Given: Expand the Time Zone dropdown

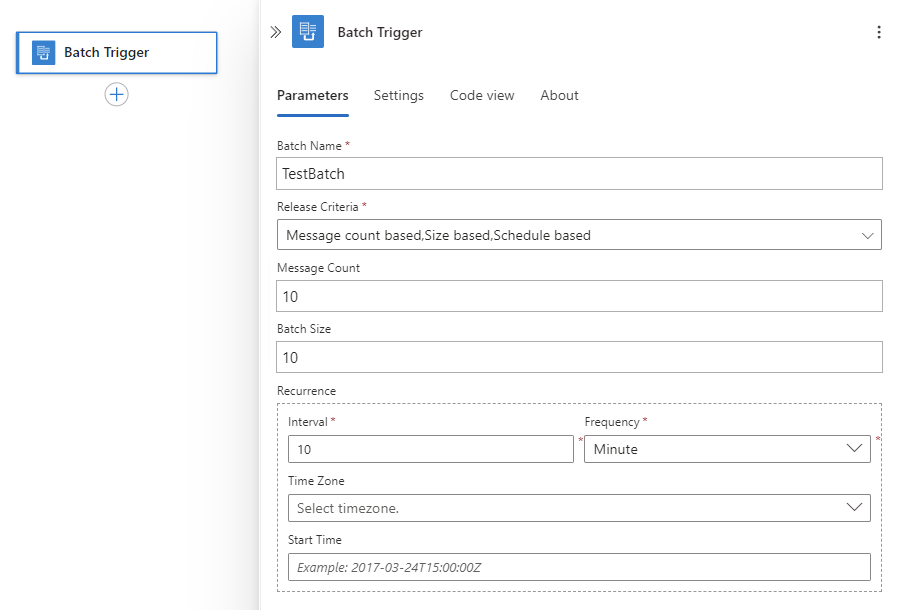Looking at the screenshot, I should coord(579,508).
